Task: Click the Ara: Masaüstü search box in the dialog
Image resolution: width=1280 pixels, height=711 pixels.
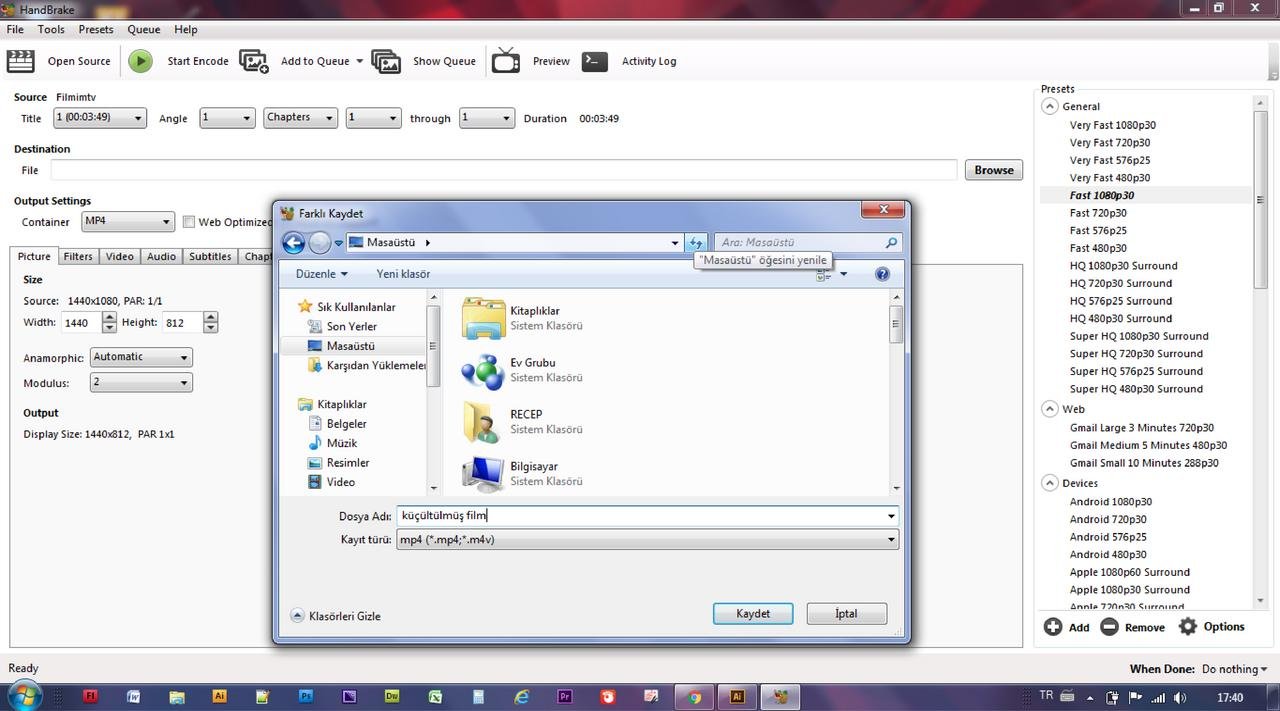Action: [x=808, y=242]
